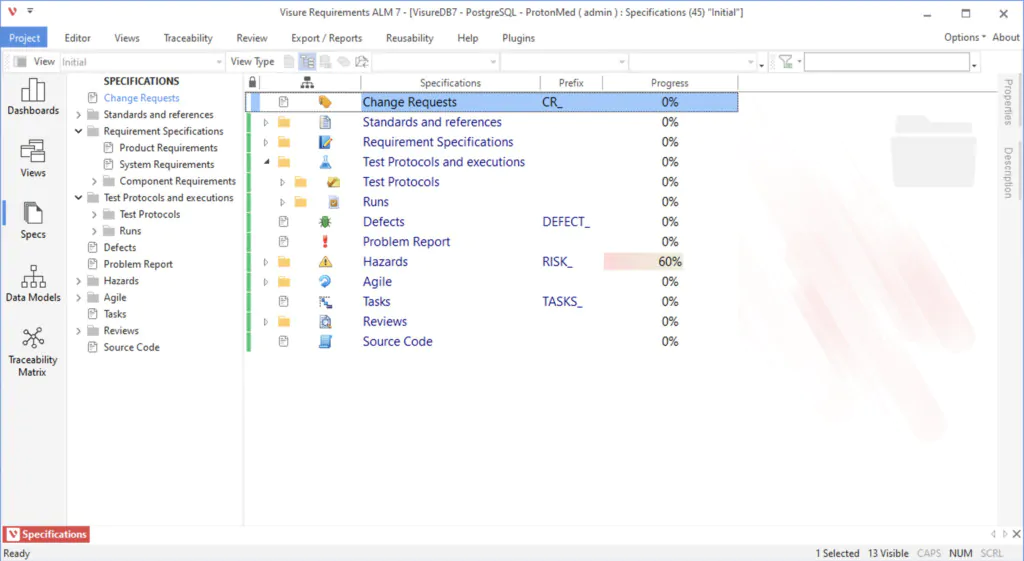Select Problem Report in left tree
This screenshot has height=561, width=1024.
coord(138,264)
